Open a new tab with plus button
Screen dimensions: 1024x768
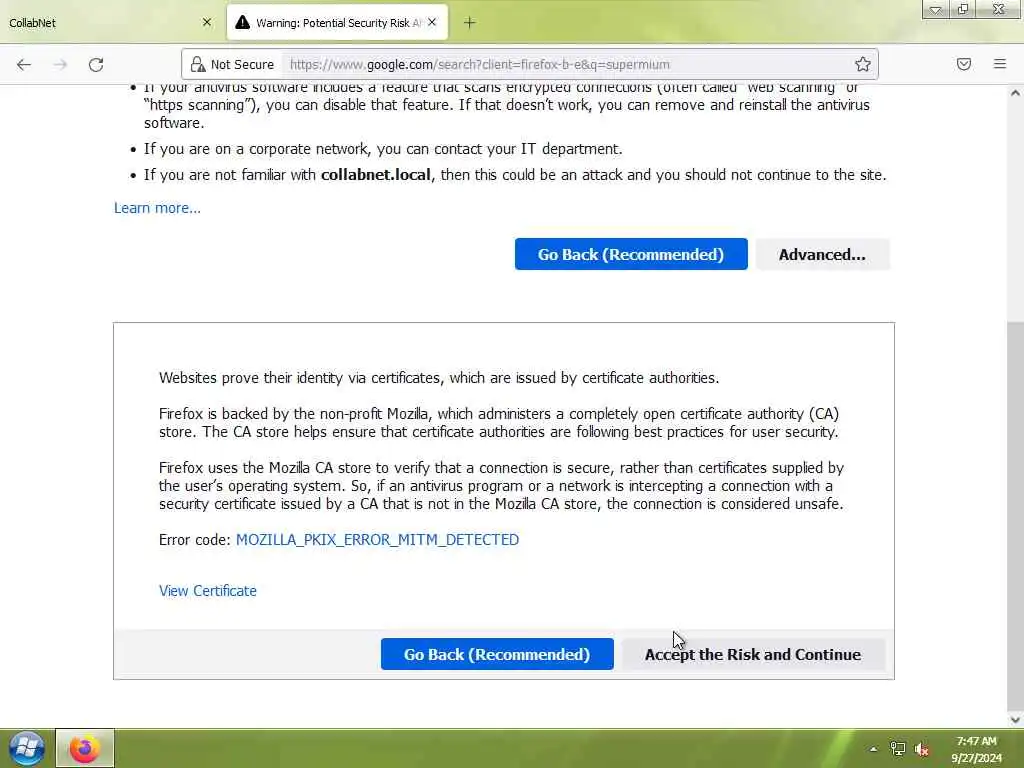point(469,23)
